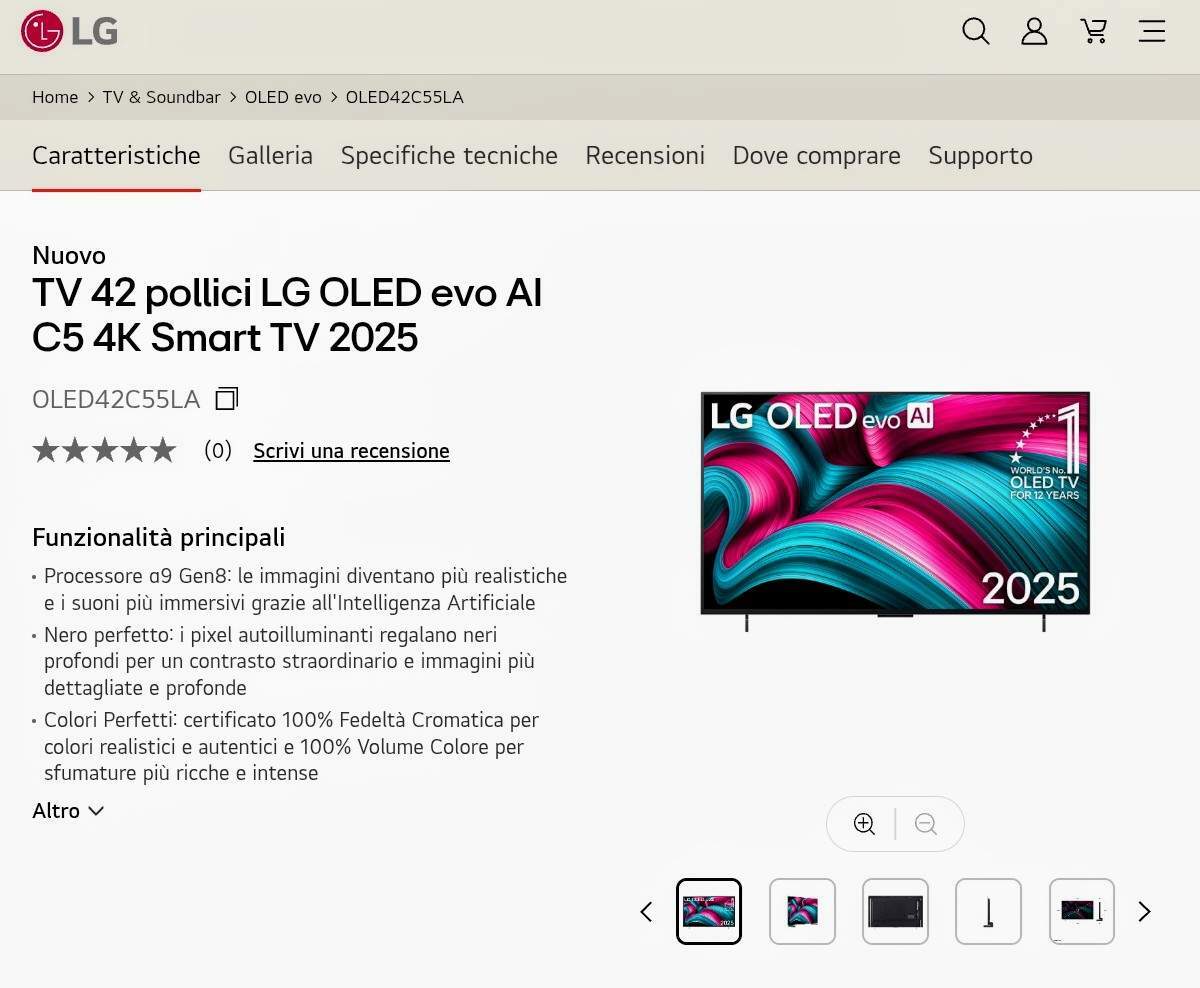Open the search magnifier icon

tap(976, 31)
